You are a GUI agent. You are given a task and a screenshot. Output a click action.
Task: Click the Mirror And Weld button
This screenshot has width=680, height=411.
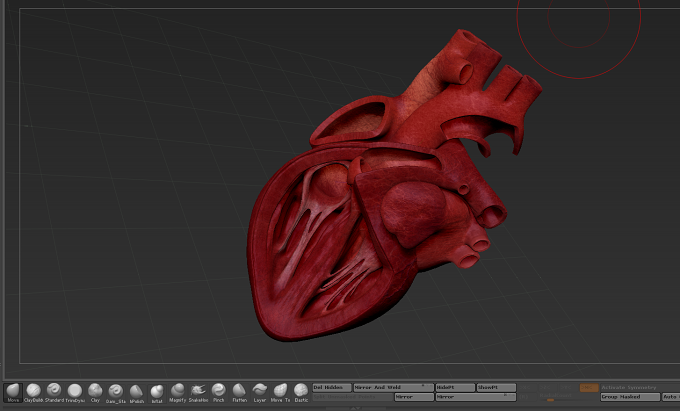point(394,388)
